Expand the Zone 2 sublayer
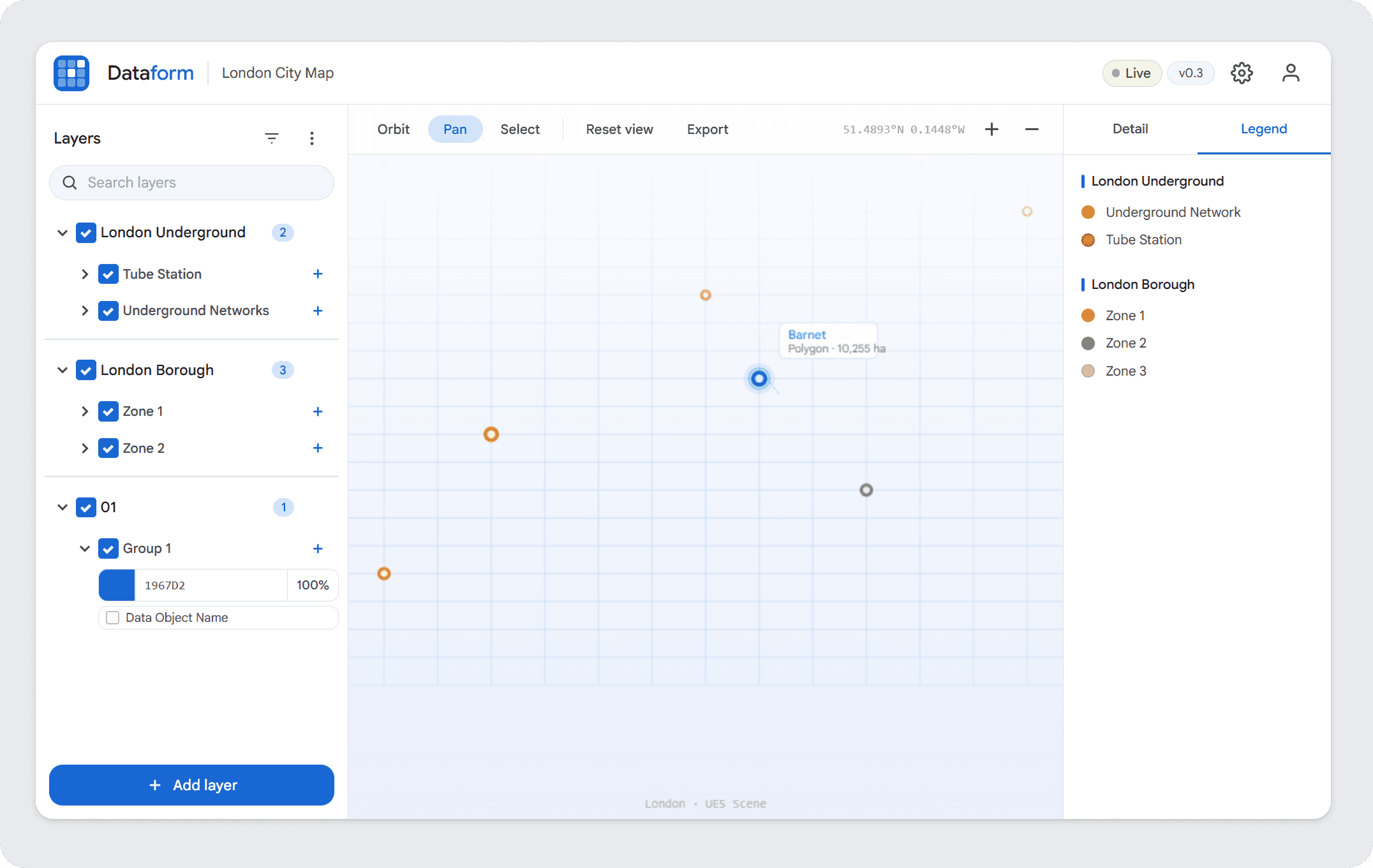 point(85,448)
